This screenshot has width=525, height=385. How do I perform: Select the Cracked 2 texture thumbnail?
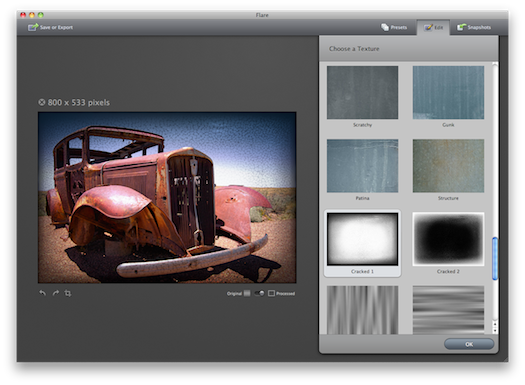(x=448, y=239)
